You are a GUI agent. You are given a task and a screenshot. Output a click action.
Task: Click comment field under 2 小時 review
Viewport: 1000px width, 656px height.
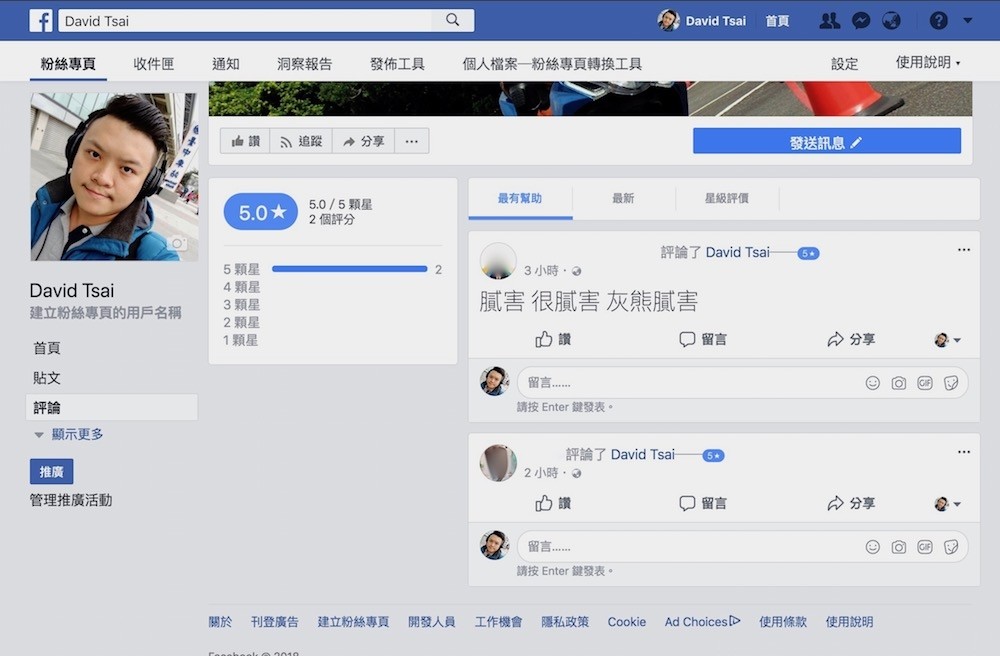tap(742, 547)
